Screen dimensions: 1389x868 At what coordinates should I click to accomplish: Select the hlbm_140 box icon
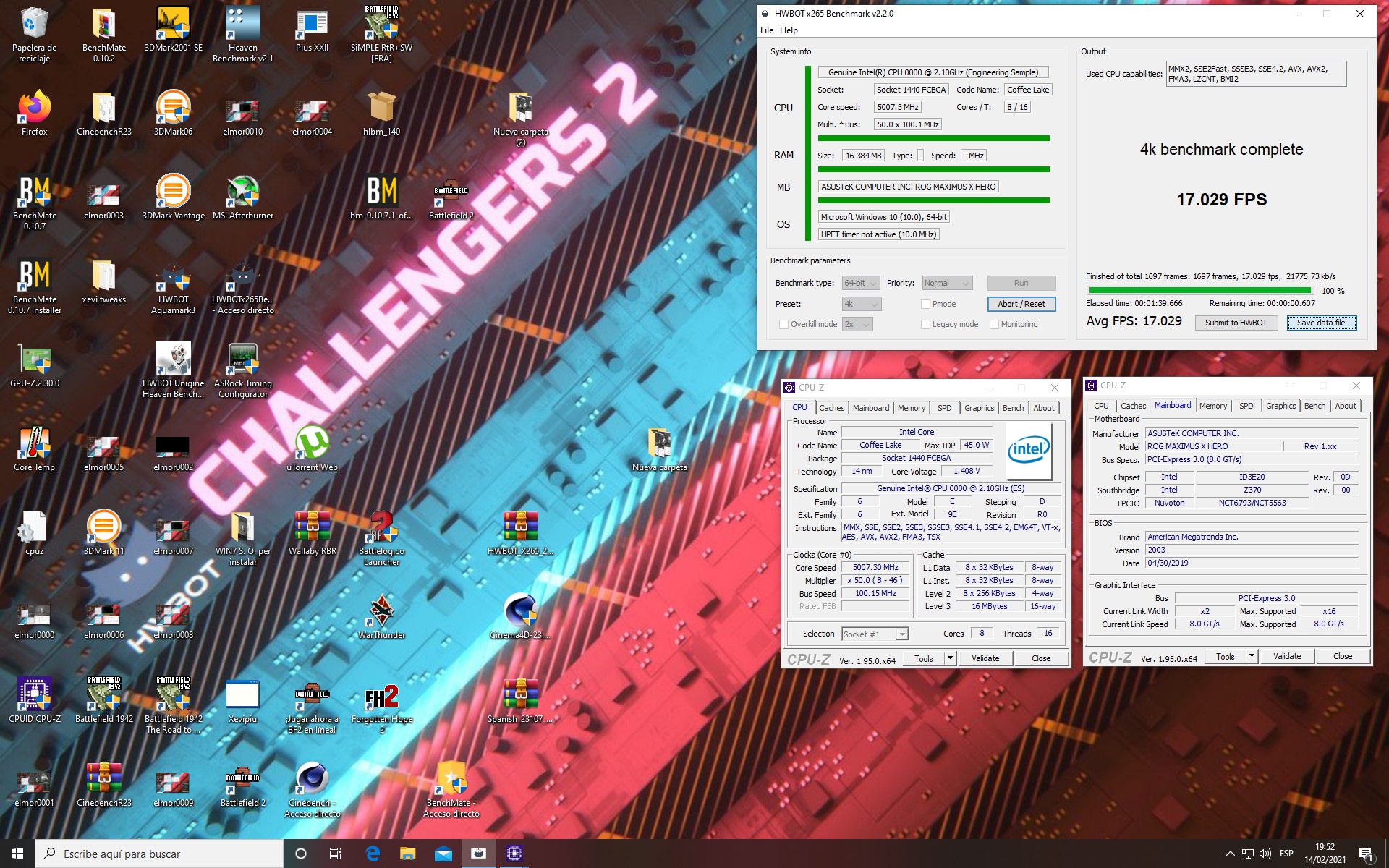point(382,114)
